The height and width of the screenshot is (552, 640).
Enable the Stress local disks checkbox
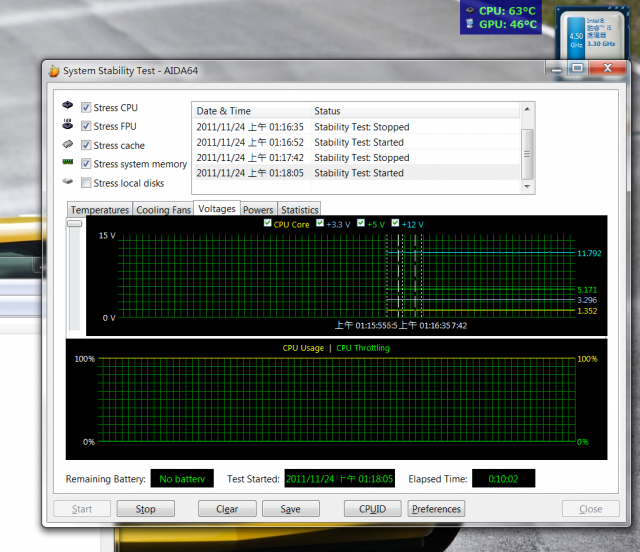(86, 183)
